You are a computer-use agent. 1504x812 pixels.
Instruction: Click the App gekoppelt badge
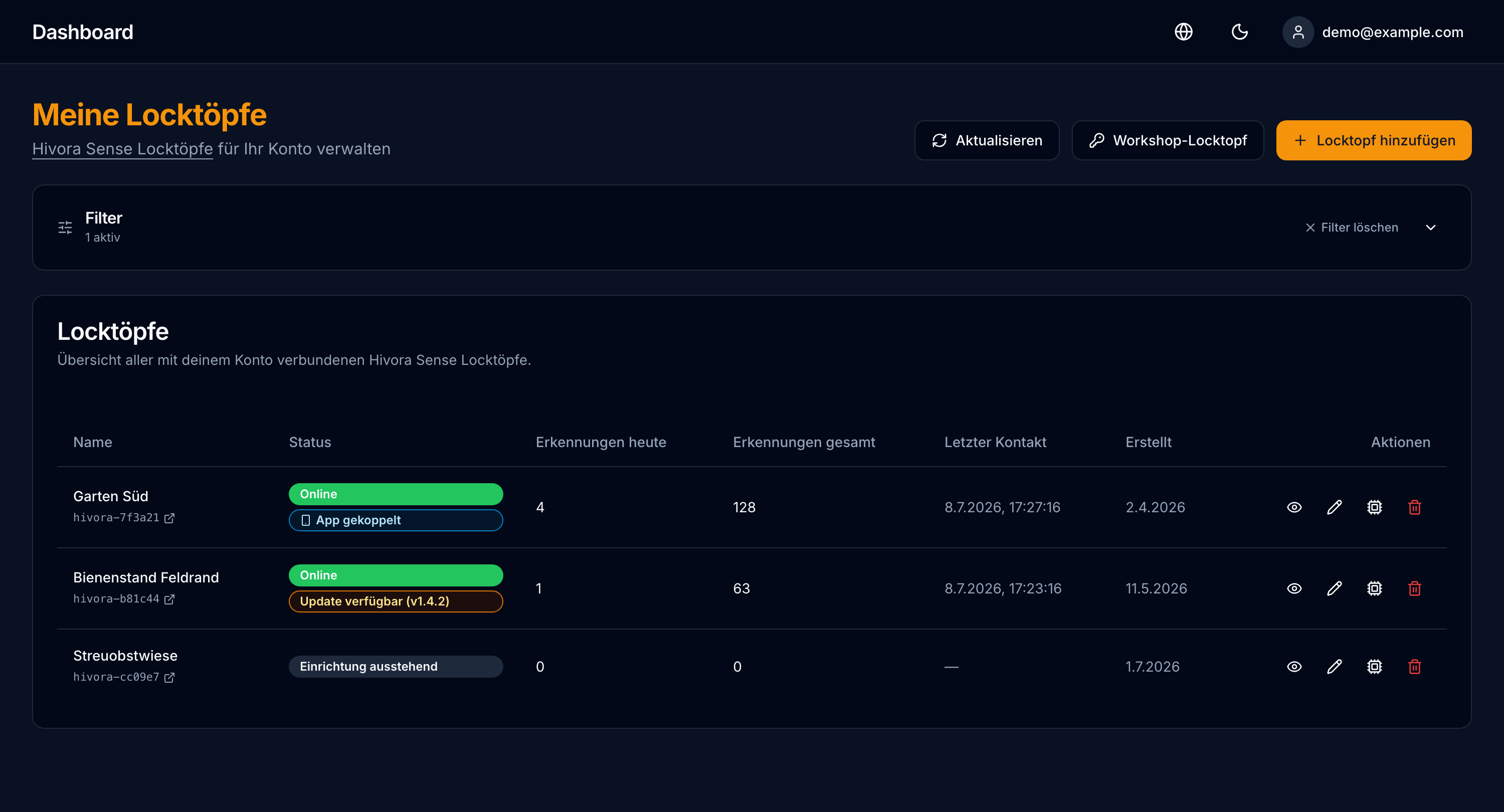[x=395, y=520]
